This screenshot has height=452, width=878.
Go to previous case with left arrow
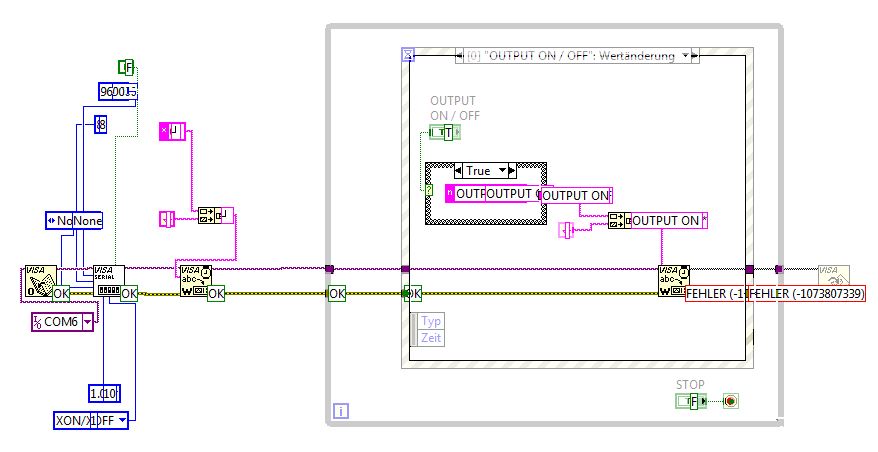[x=458, y=170]
